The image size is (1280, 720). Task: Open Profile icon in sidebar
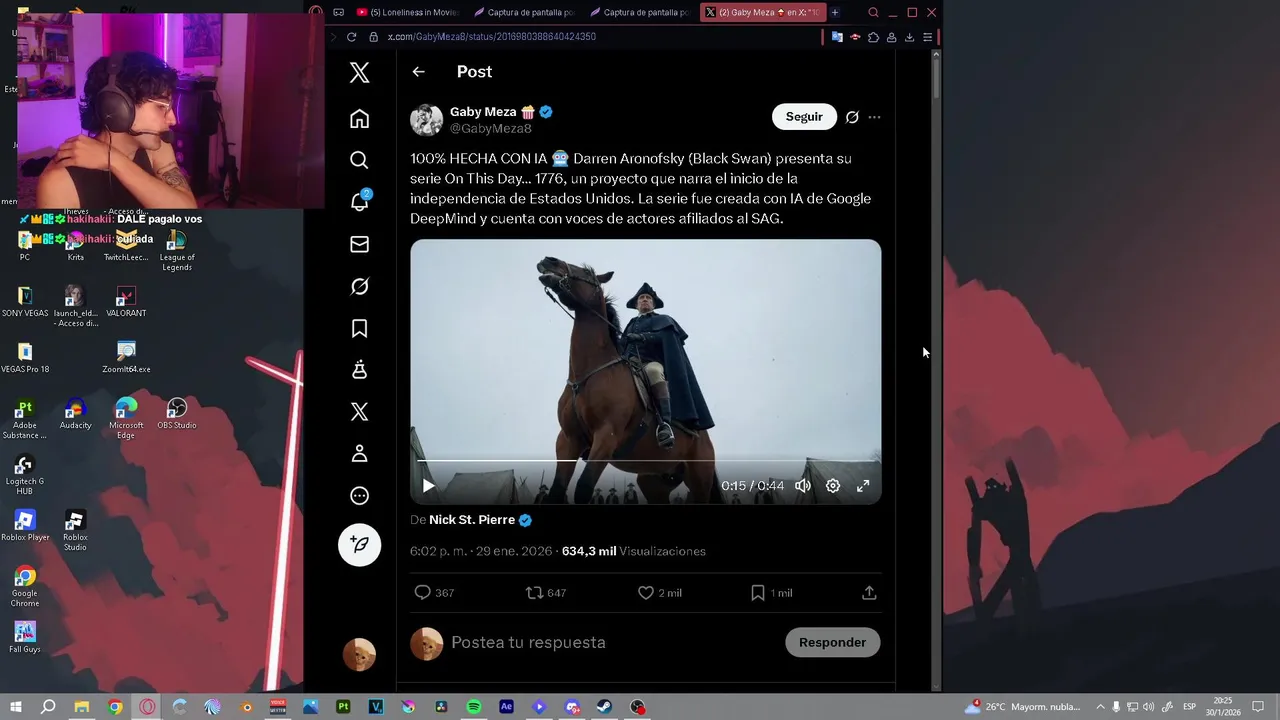point(360,454)
